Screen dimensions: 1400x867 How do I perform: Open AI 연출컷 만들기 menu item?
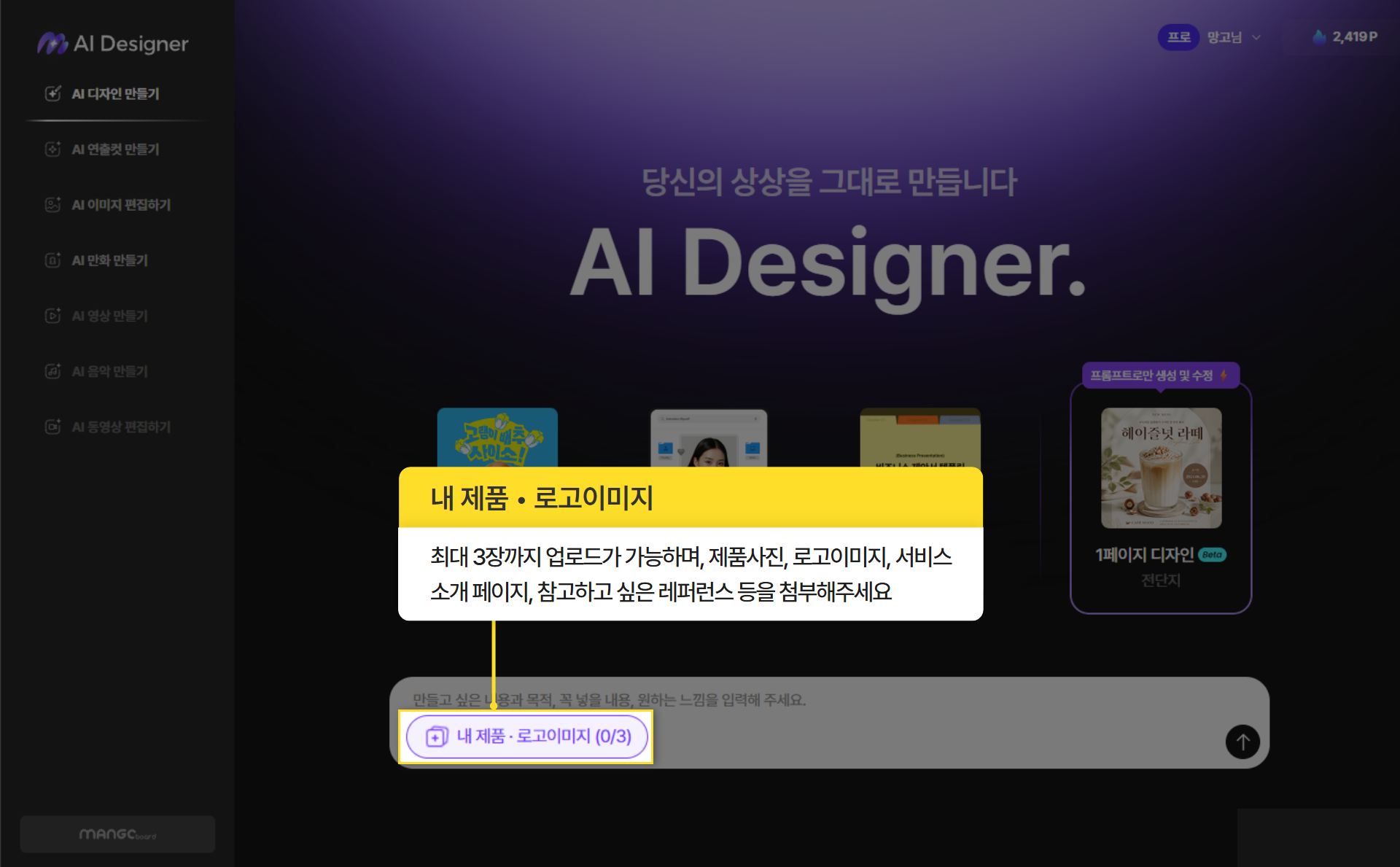(102, 149)
